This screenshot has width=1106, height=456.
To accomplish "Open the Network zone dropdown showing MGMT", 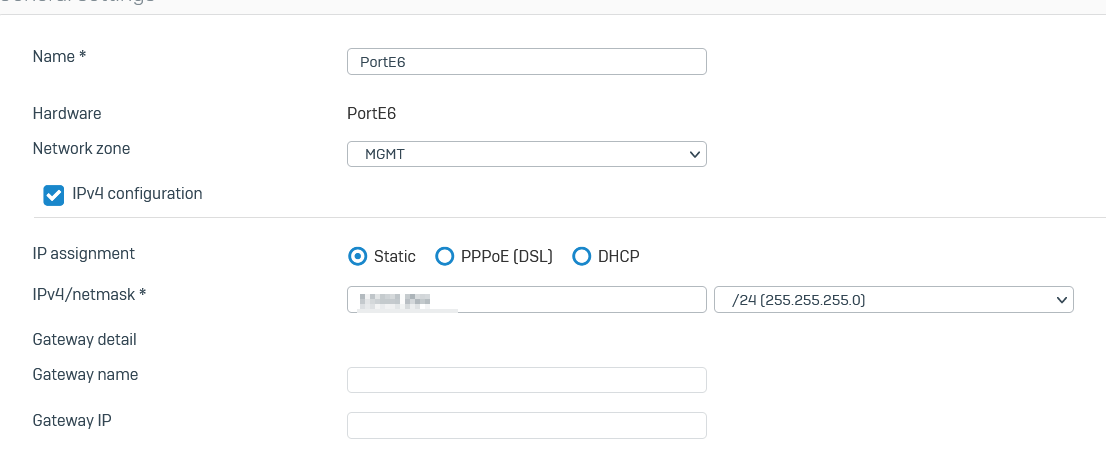I will [526, 154].
